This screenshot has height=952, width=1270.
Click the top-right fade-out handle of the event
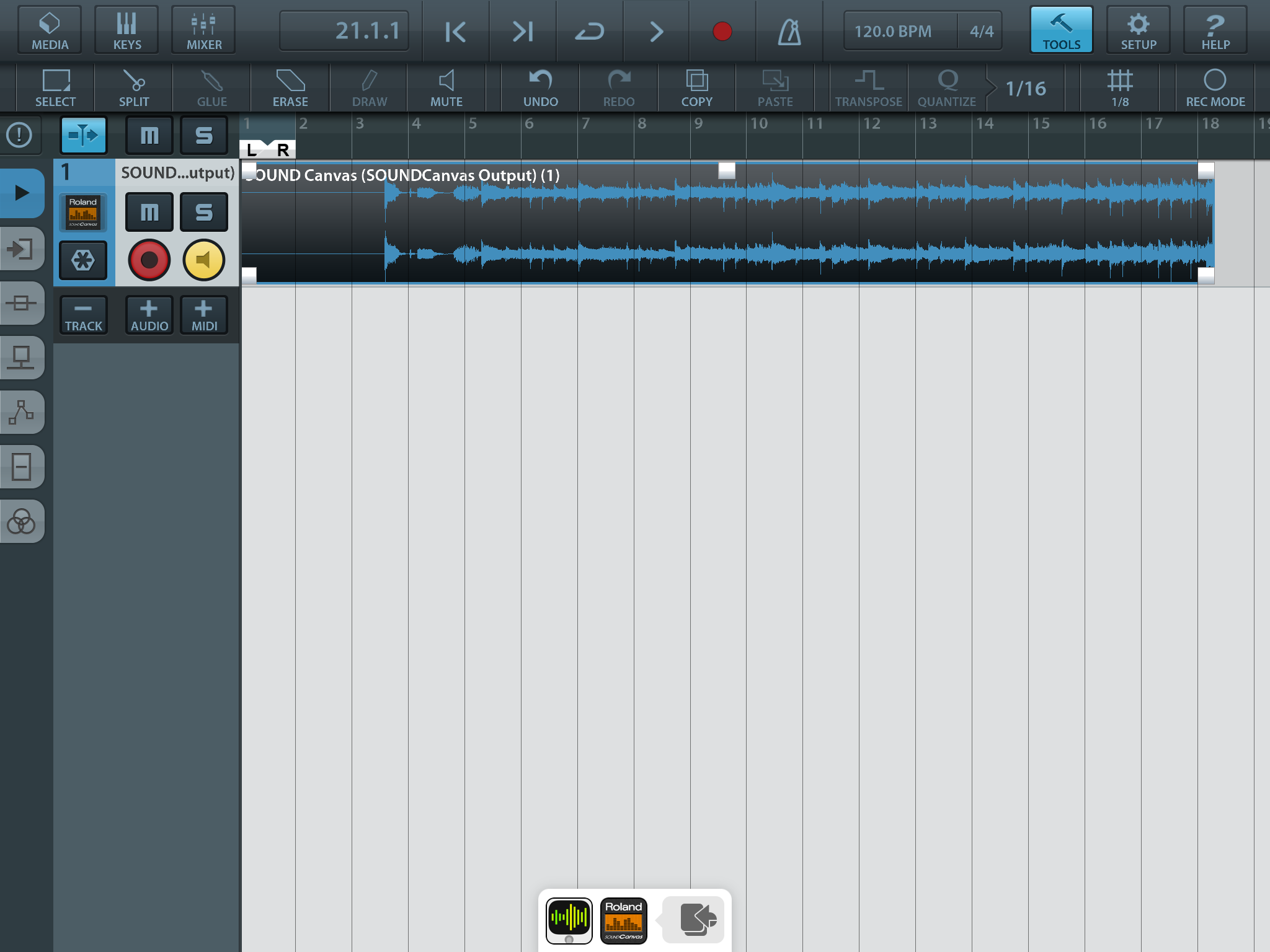coord(1206,170)
